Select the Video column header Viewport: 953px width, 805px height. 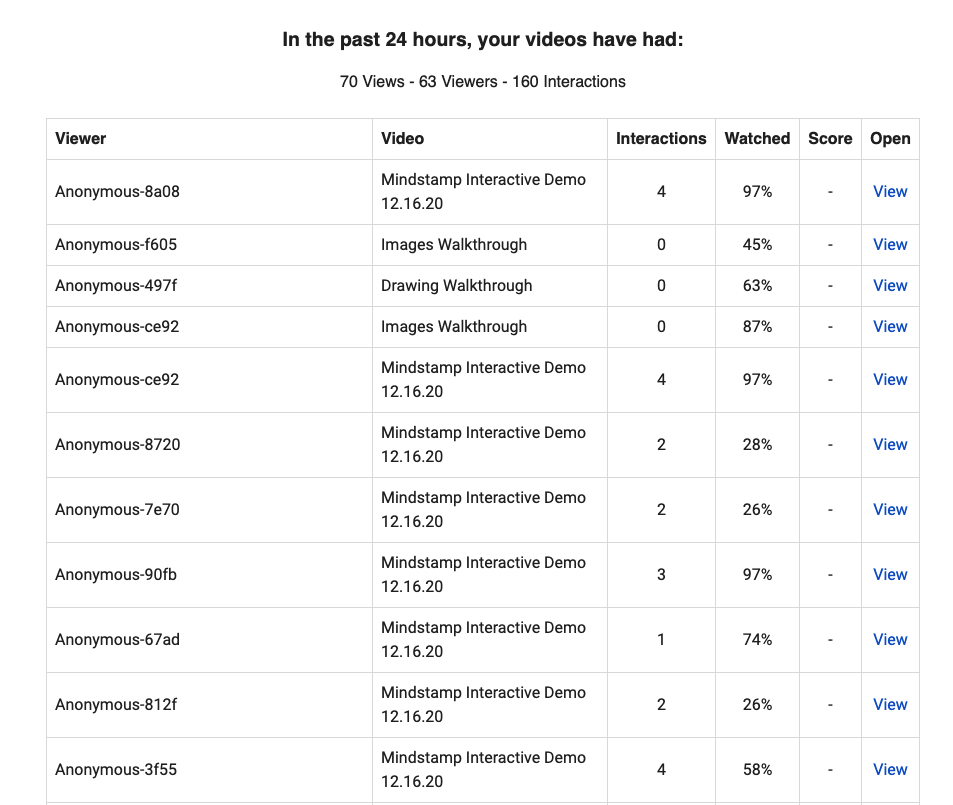[402, 138]
